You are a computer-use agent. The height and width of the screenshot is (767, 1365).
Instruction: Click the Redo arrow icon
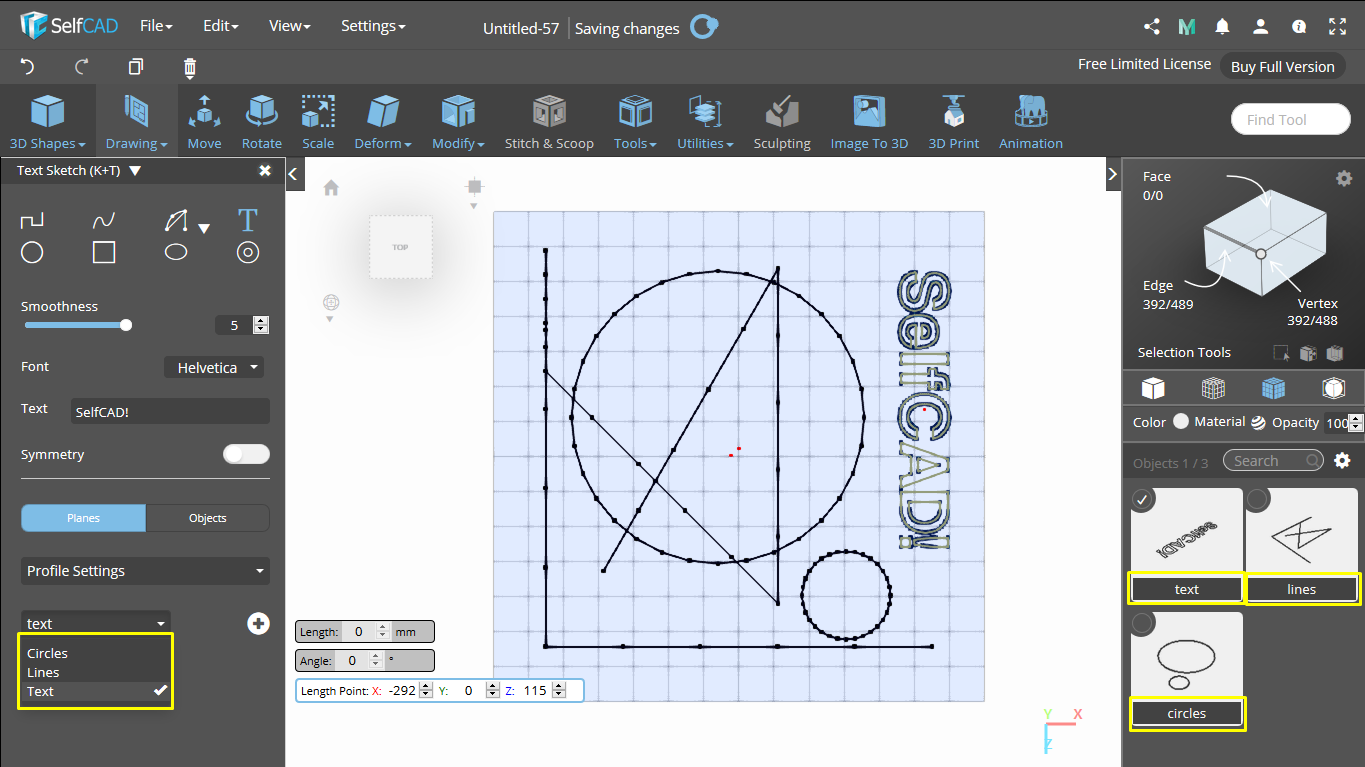[82, 67]
